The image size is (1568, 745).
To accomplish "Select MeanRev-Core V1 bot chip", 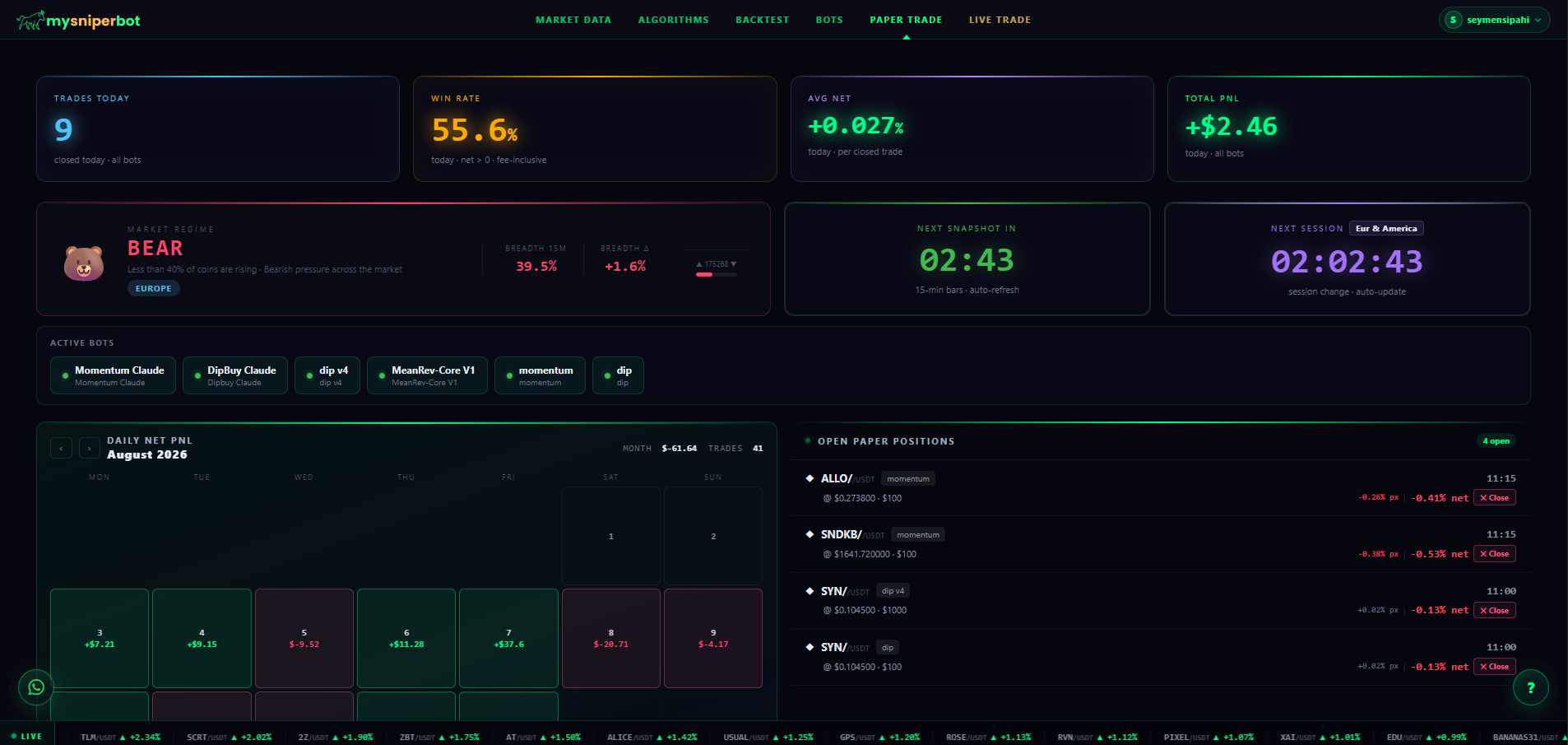I will pos(427,375).
